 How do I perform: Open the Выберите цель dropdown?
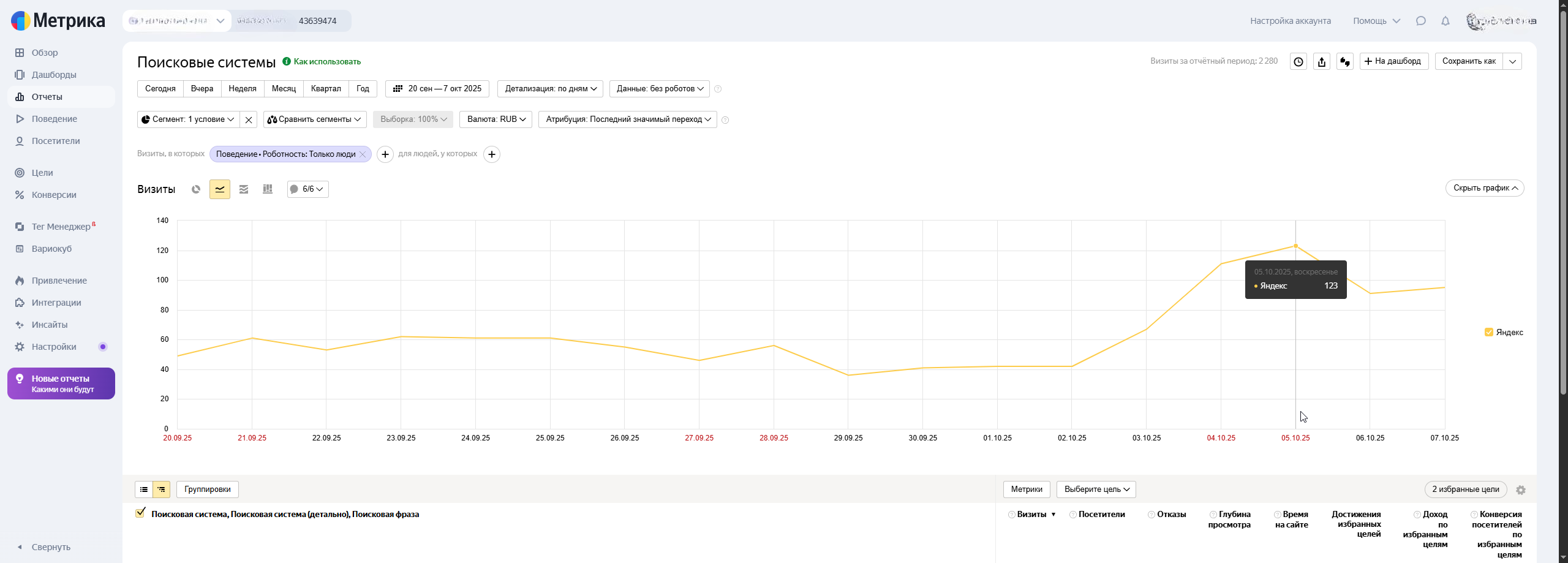click(1096, 489)
